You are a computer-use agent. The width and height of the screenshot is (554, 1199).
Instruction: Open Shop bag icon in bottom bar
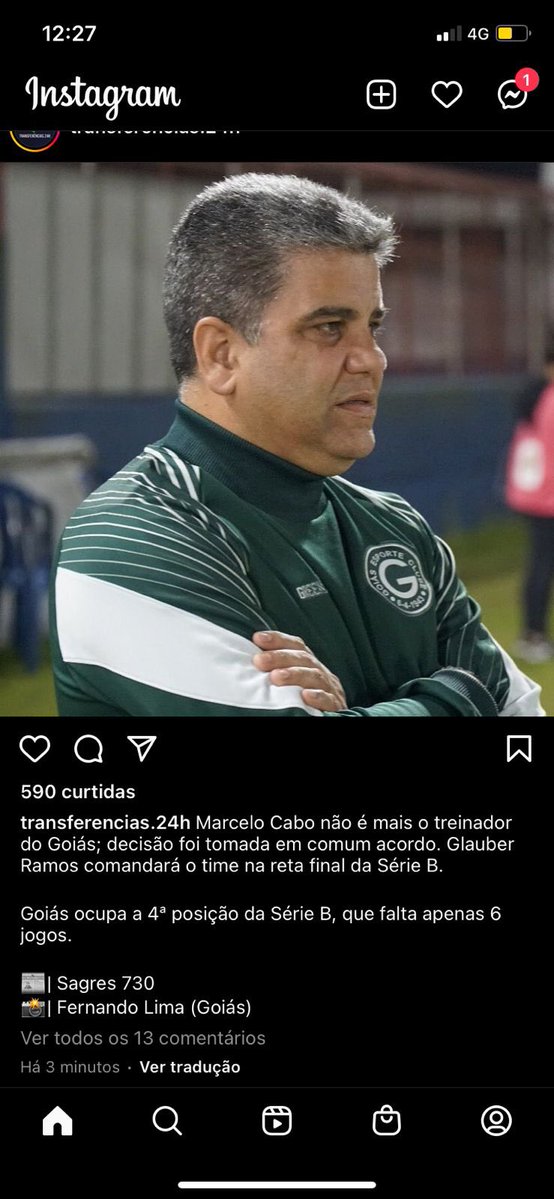(386, 1121)
